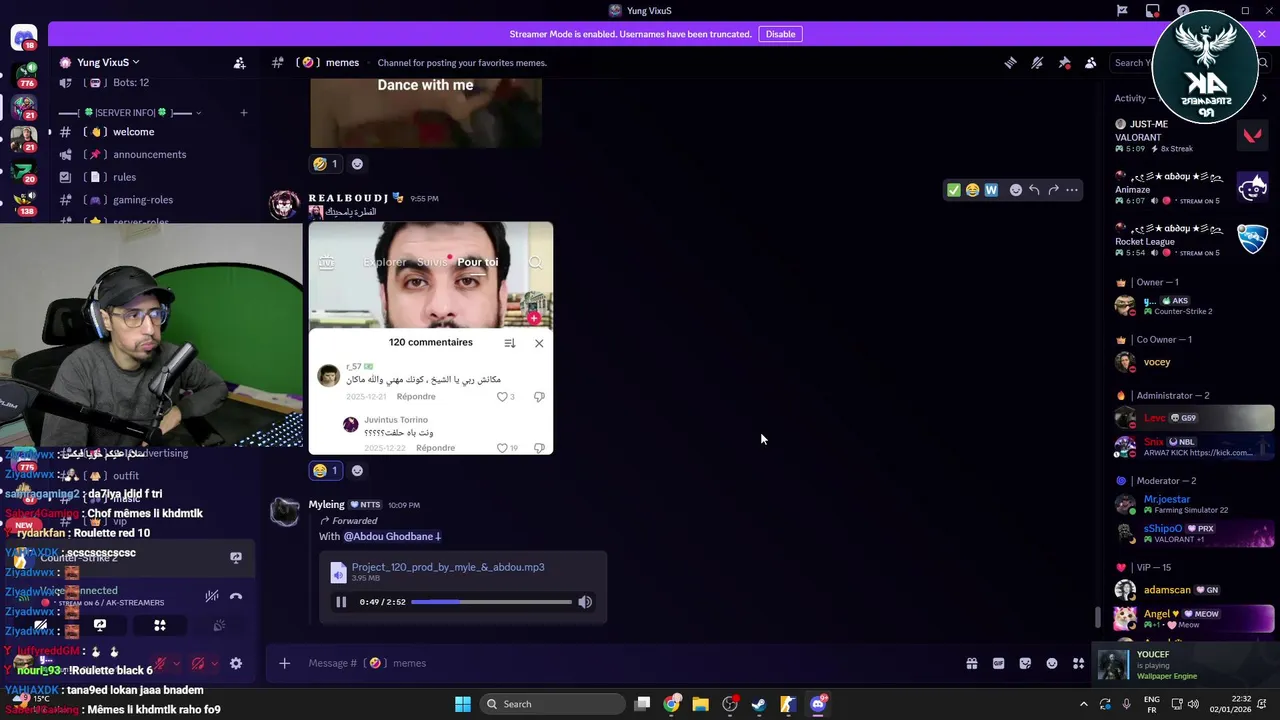This screenshot has height=720, width=1280.
Task: Mute the mp3 player volume
Action: click(x=585, y=602)
